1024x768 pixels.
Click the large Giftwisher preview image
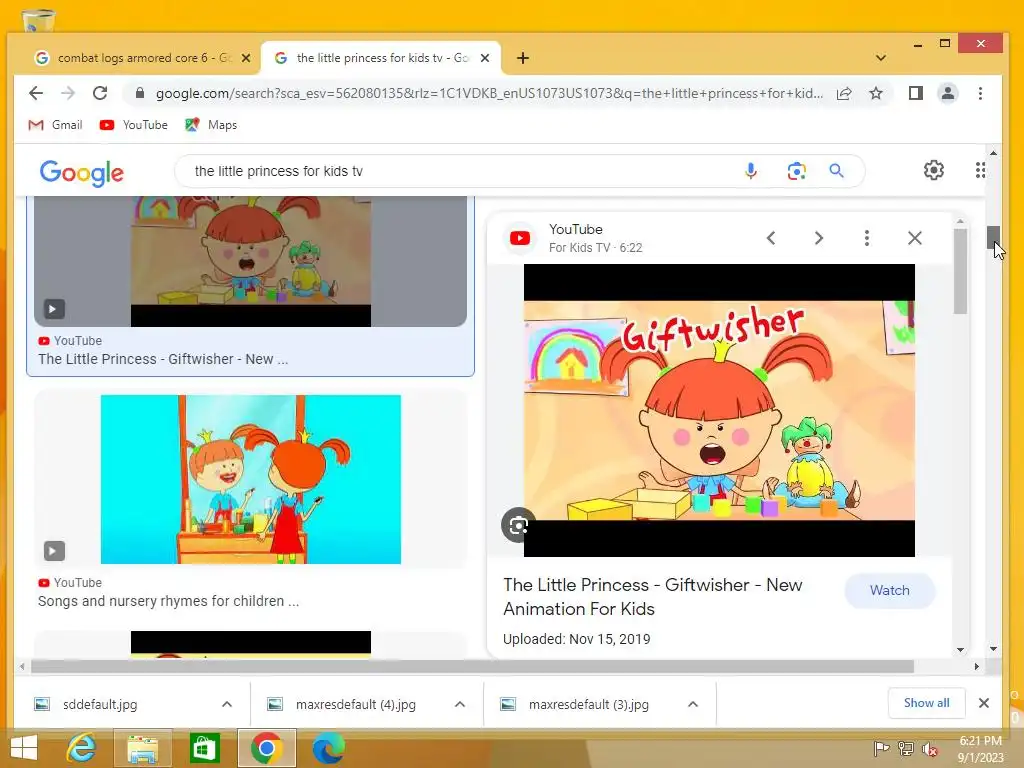[719, 410]
